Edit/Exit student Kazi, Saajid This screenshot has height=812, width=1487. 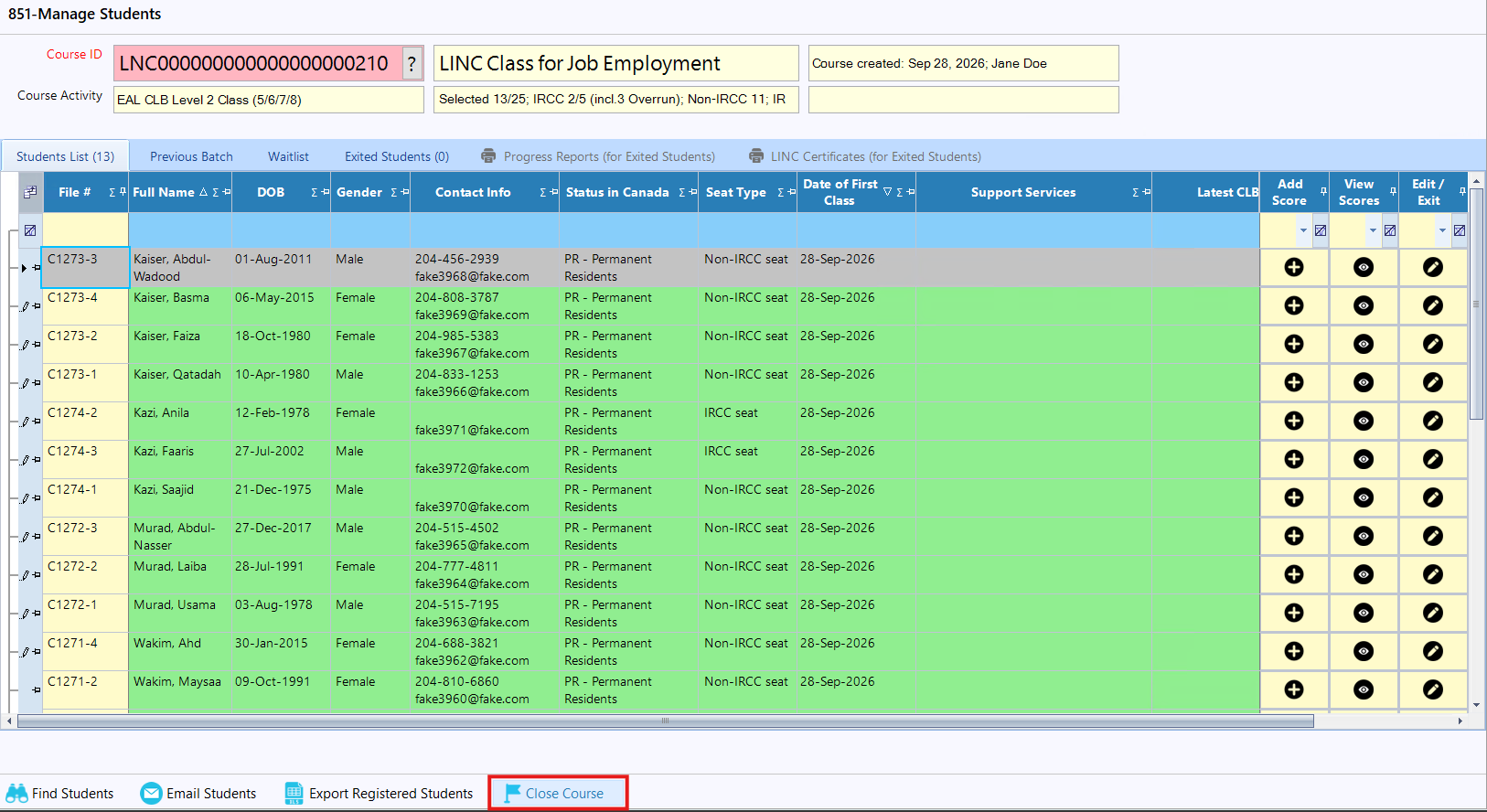tap(1433, 497)
